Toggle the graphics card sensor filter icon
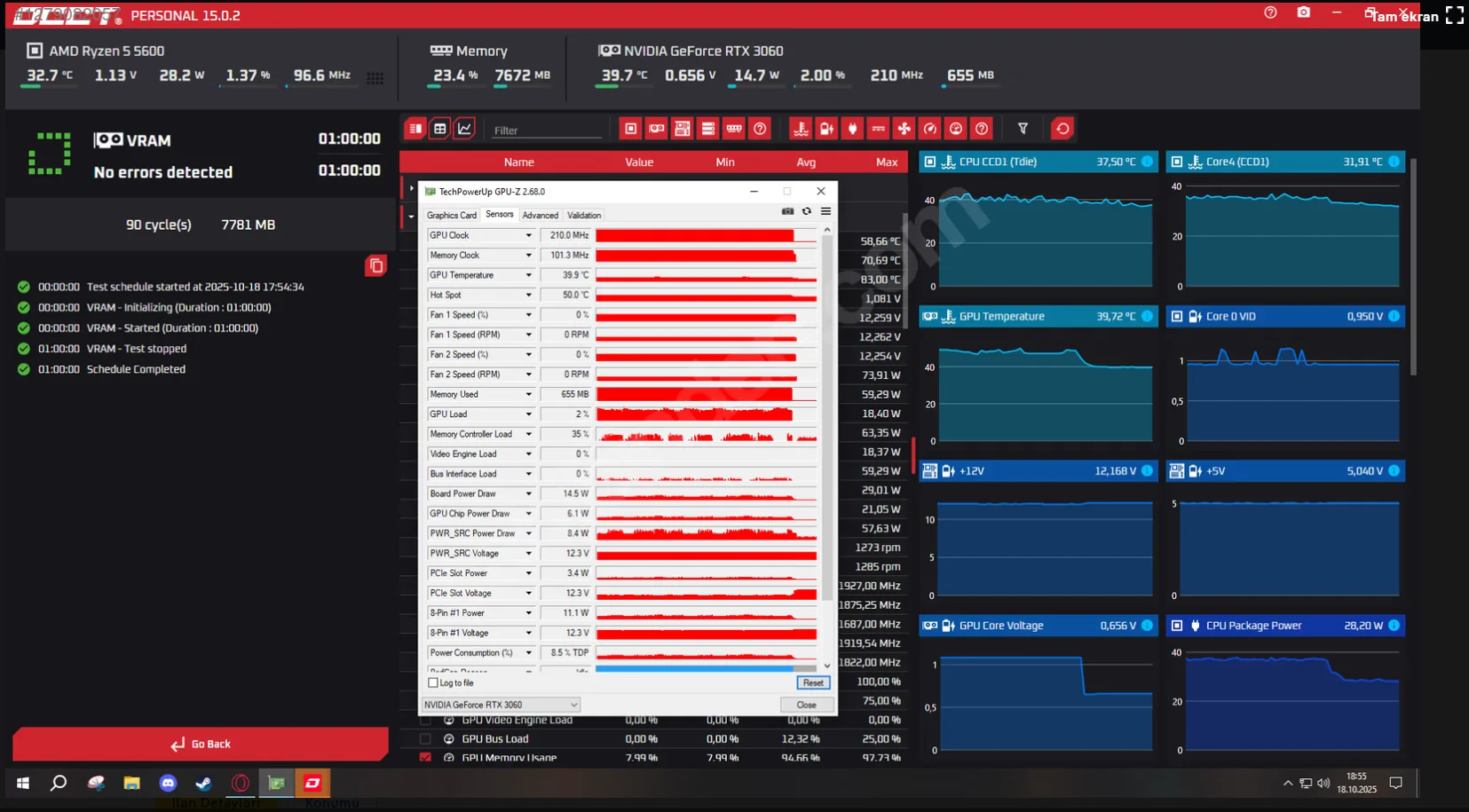This screenshot has width=1469, height=812. (x=656, y=129)
